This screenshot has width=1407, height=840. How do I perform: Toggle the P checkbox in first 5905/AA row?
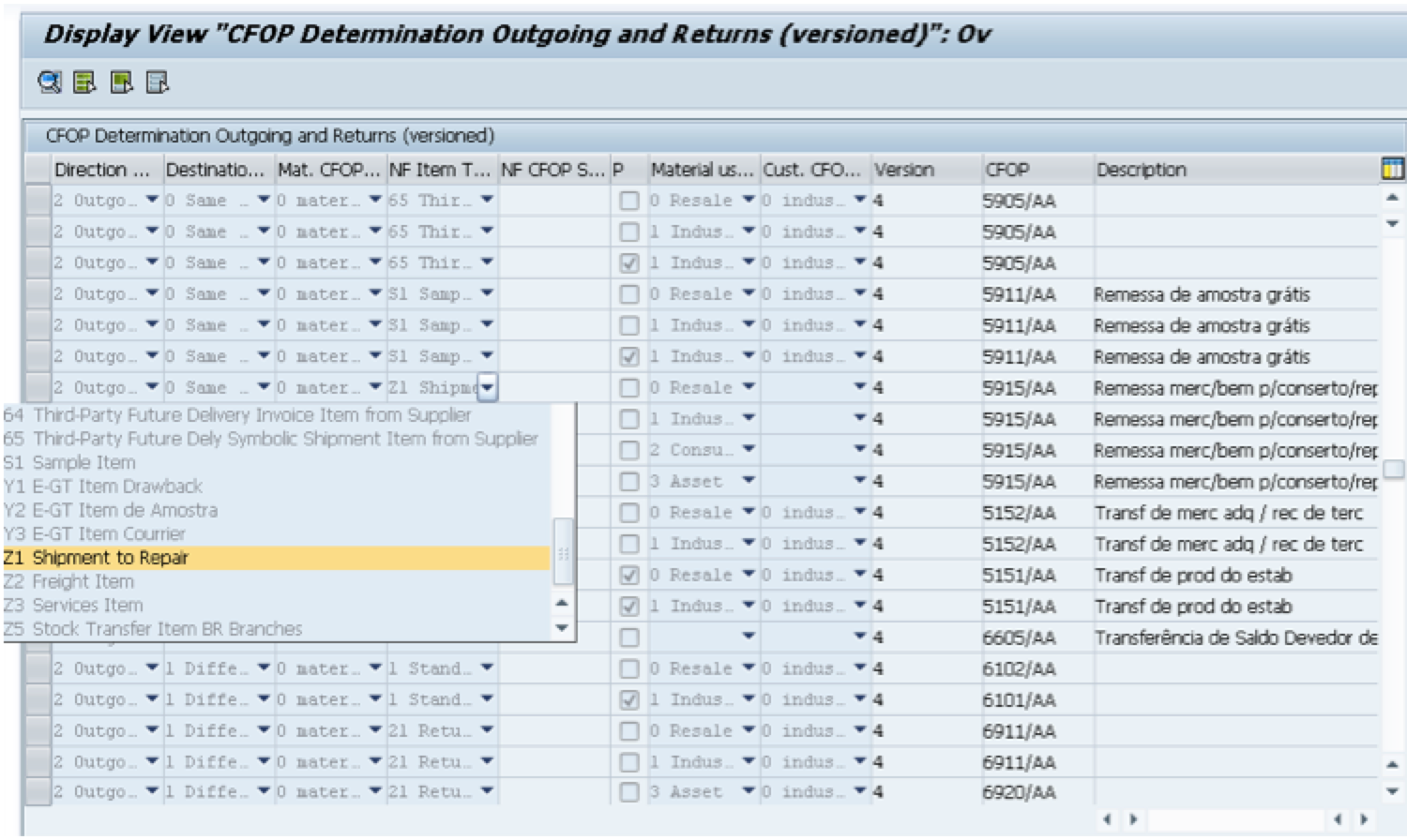pyautogui.click(x=629, y=201)
